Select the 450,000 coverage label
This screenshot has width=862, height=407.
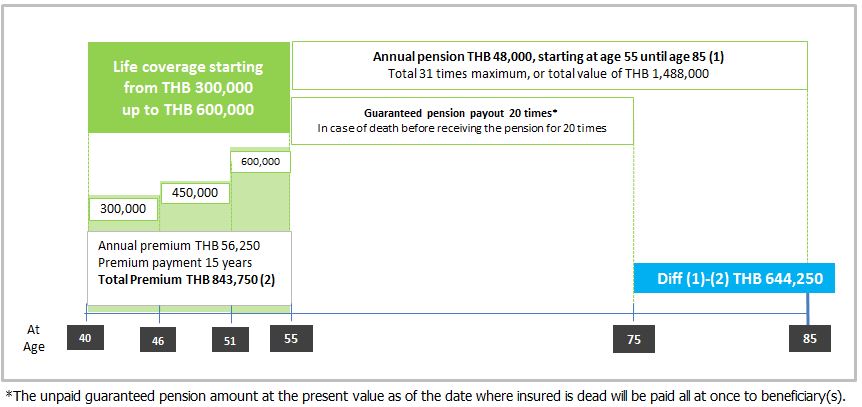click(x=195, y=192)
